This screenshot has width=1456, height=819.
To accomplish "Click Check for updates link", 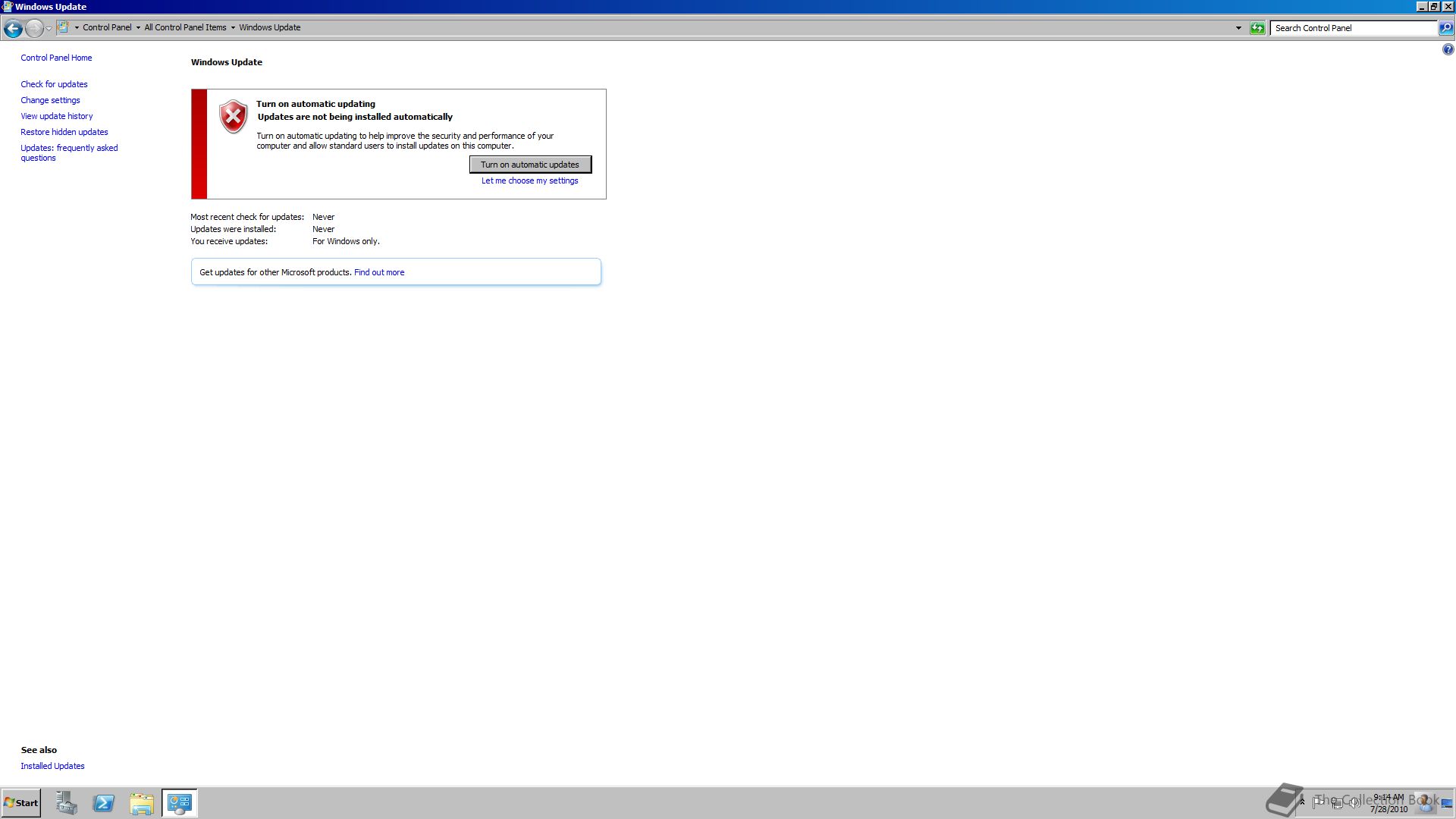I will click(54, 84).
